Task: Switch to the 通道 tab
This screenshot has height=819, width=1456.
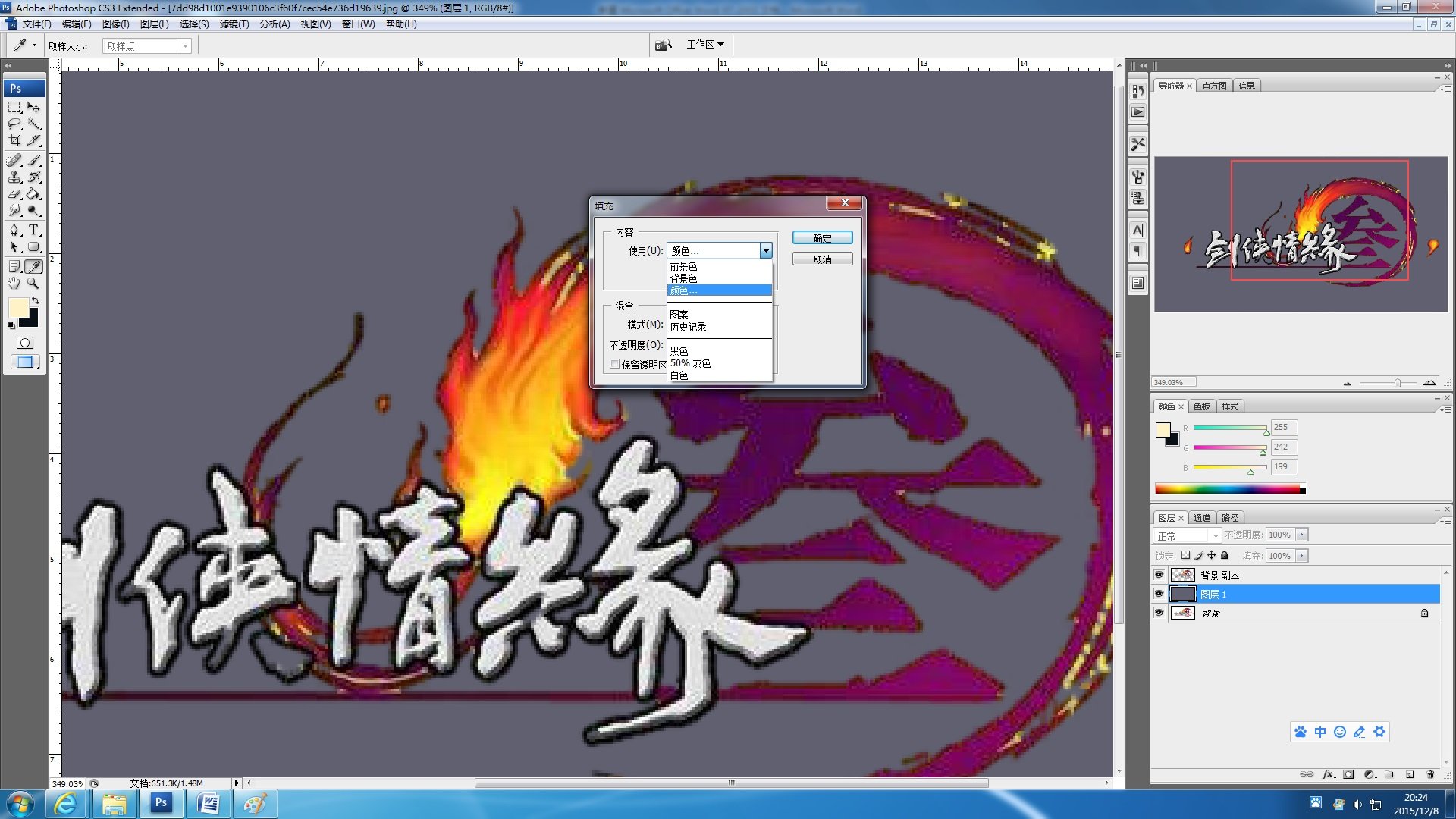Action: point(1202,518)
